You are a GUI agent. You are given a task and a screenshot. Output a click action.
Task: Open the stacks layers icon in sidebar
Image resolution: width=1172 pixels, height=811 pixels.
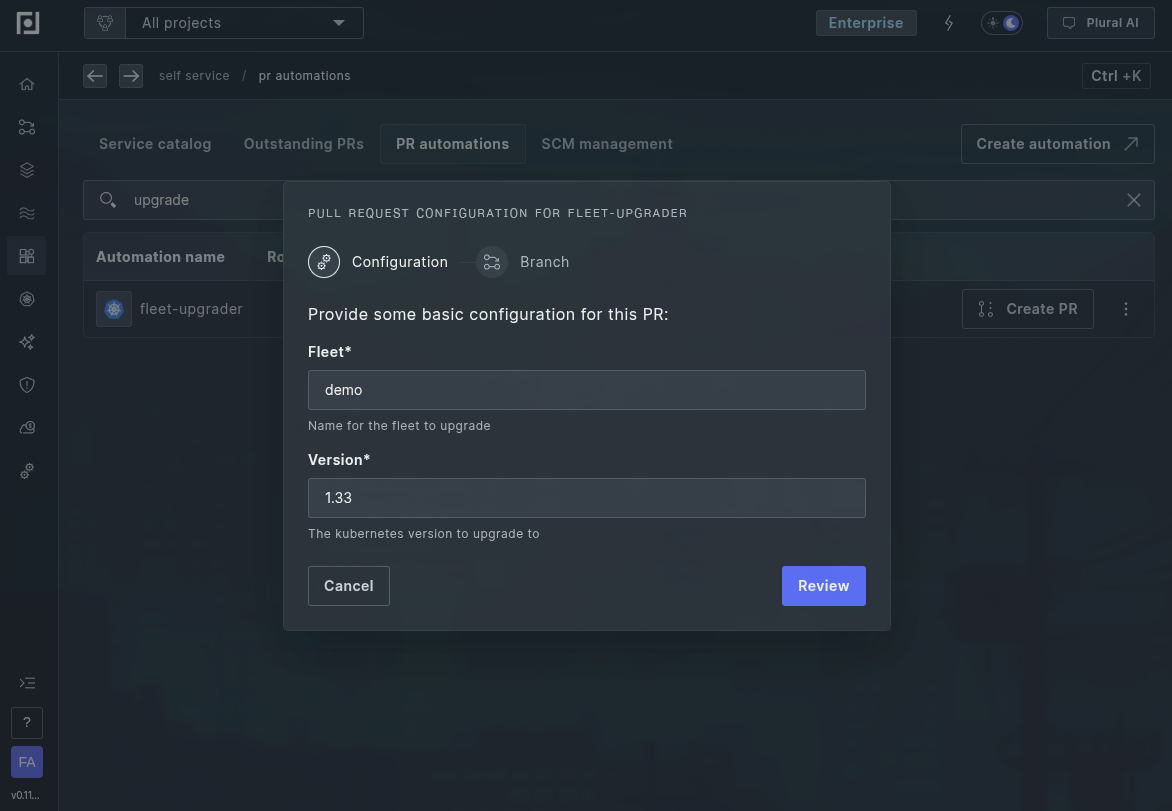pyautogui.click(x=27, y=171)
